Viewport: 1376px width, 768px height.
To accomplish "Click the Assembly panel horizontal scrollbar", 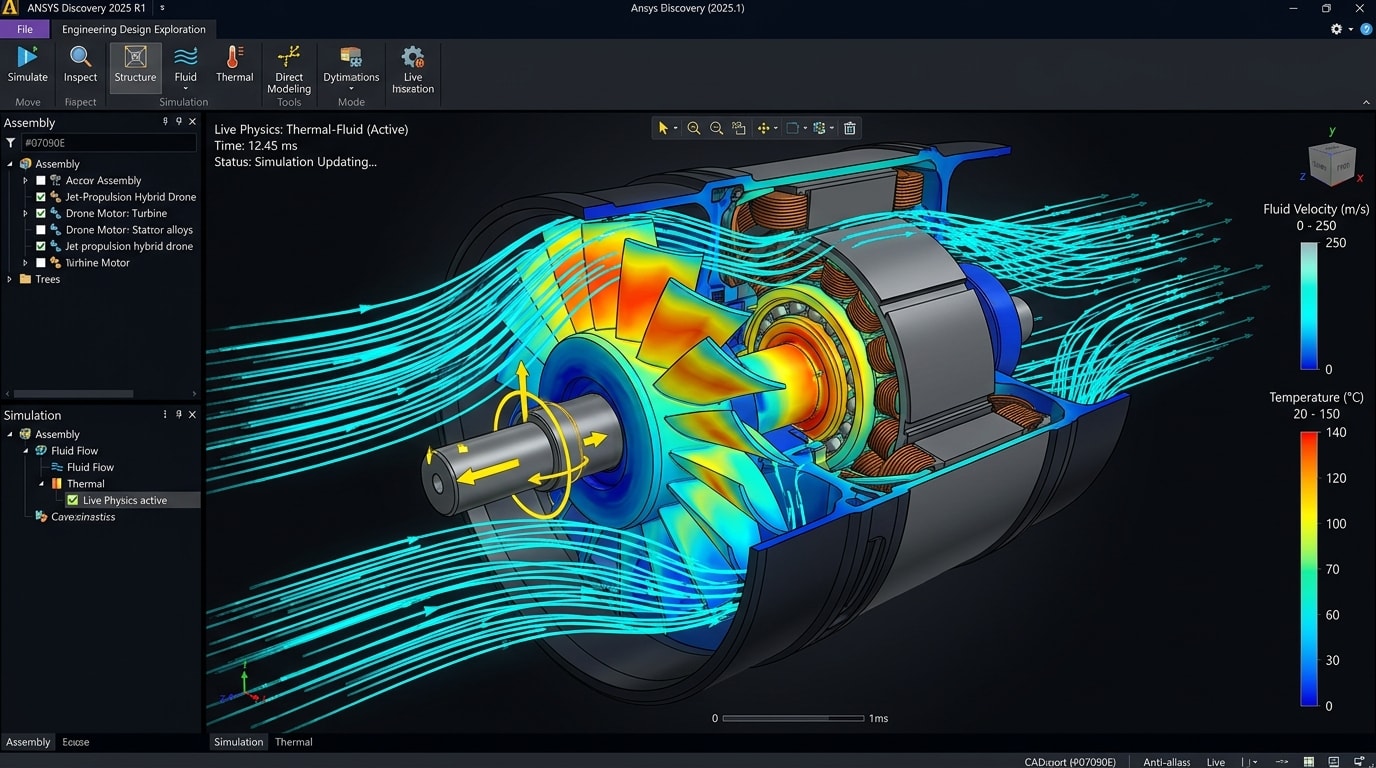I will click(x=73, y=394).
